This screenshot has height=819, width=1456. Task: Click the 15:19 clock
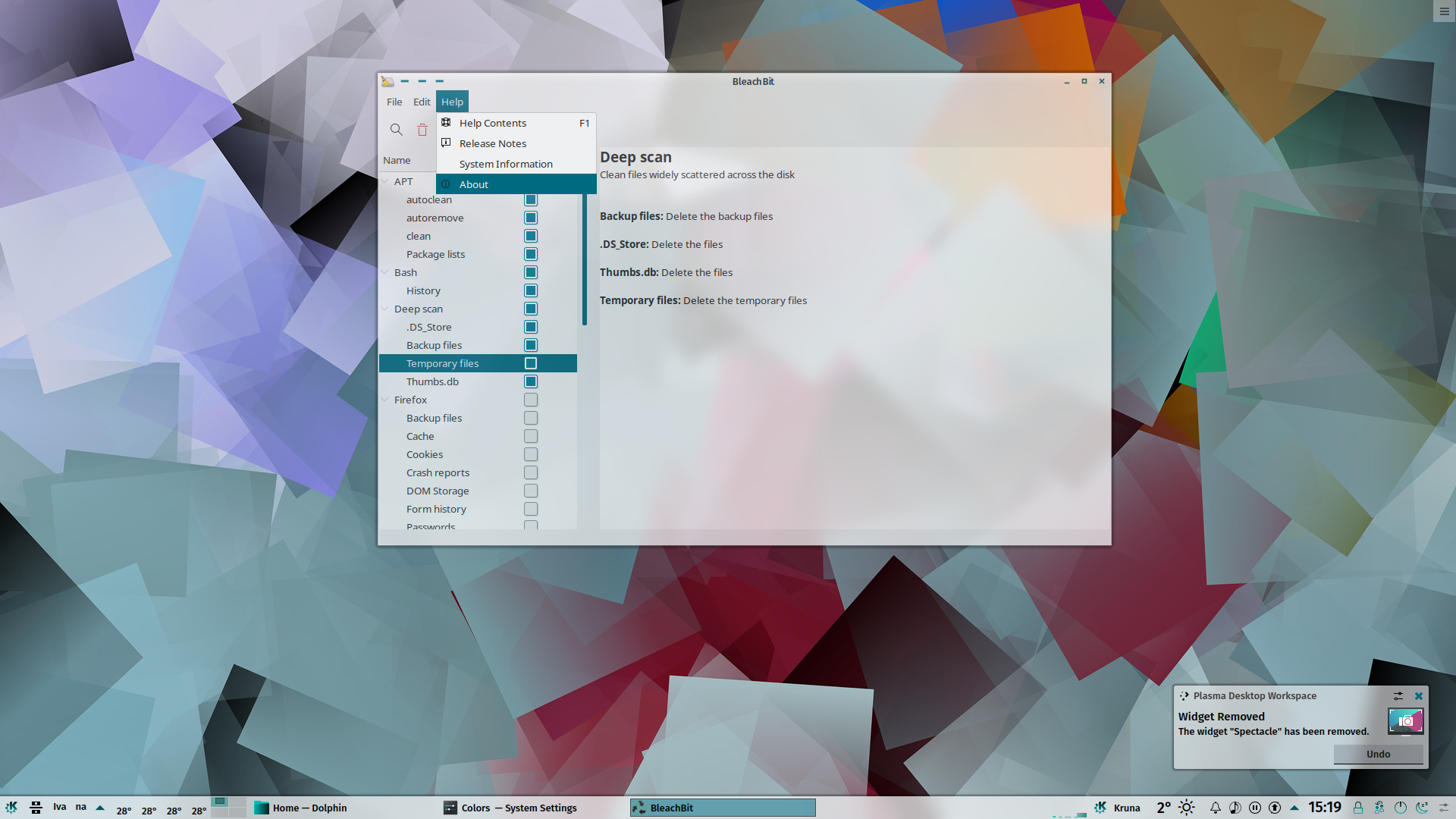pos(1325,808)
